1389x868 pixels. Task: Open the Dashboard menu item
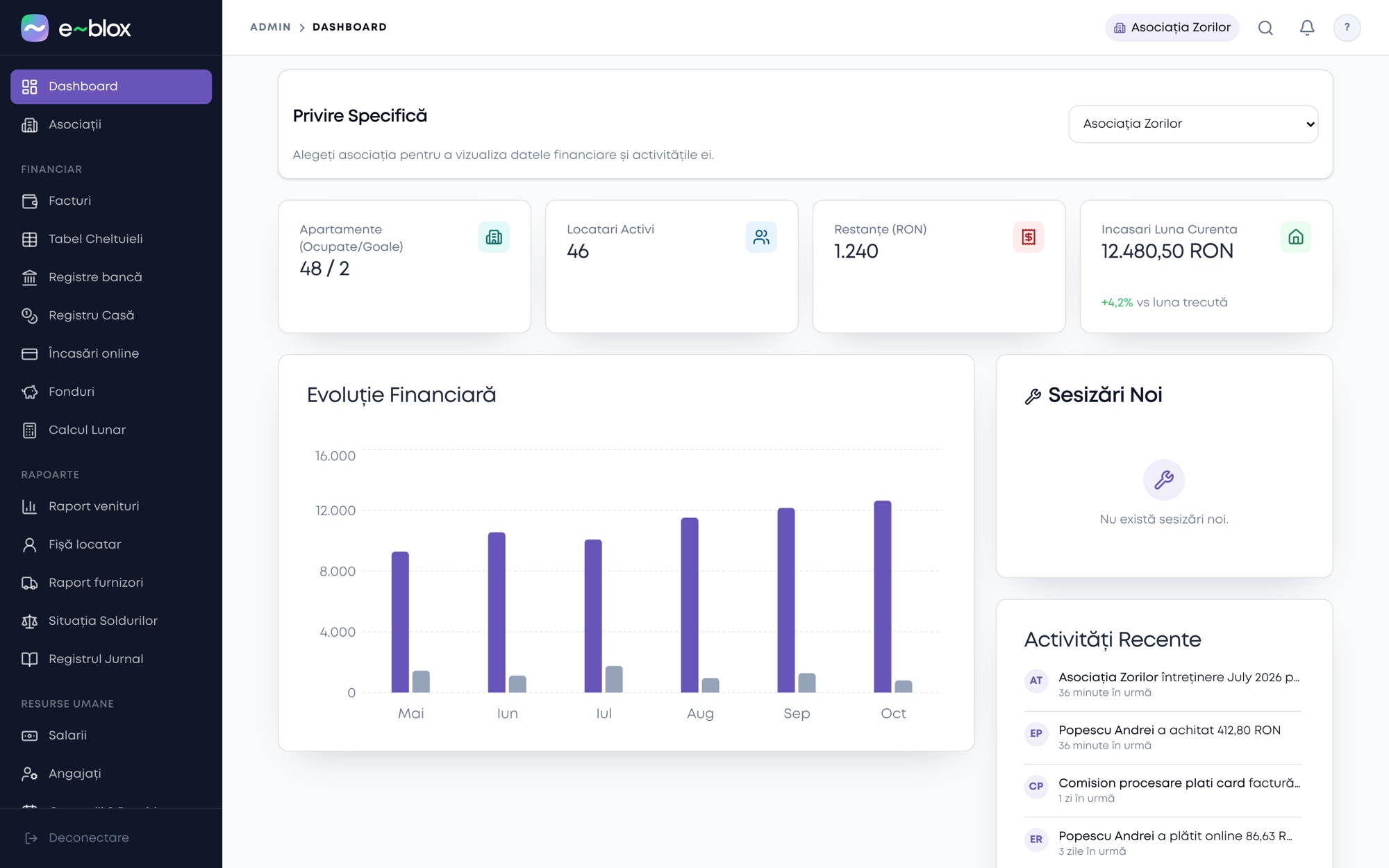pyautogui.click(x=111, y=87)
